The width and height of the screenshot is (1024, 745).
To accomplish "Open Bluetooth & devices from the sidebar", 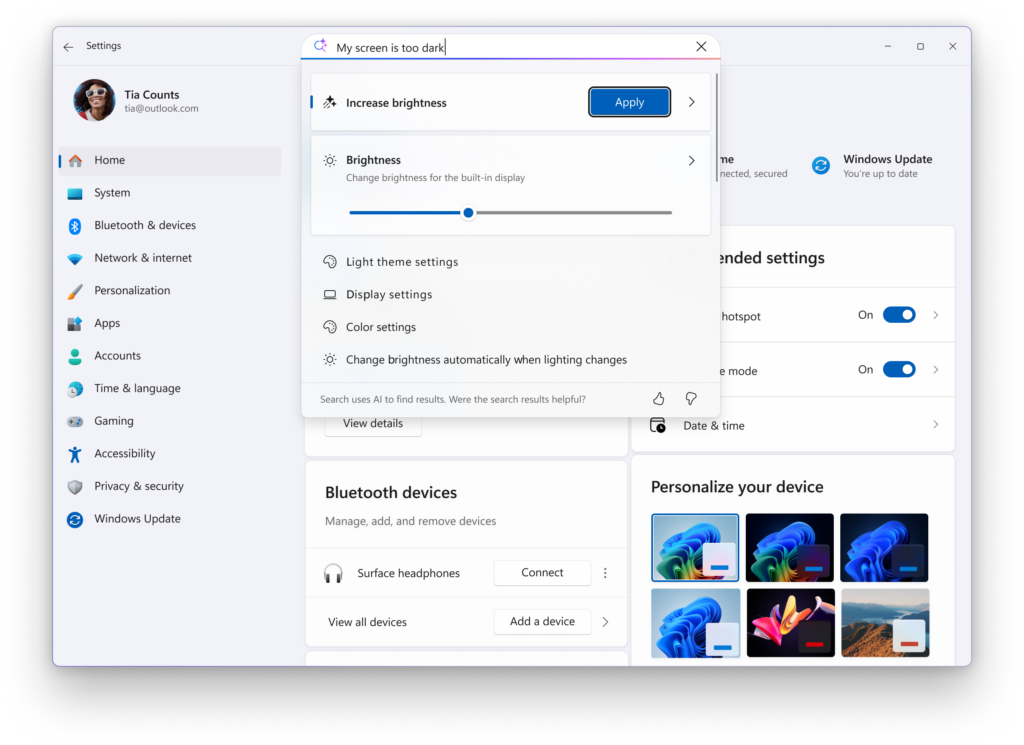I will pos(75,225).
